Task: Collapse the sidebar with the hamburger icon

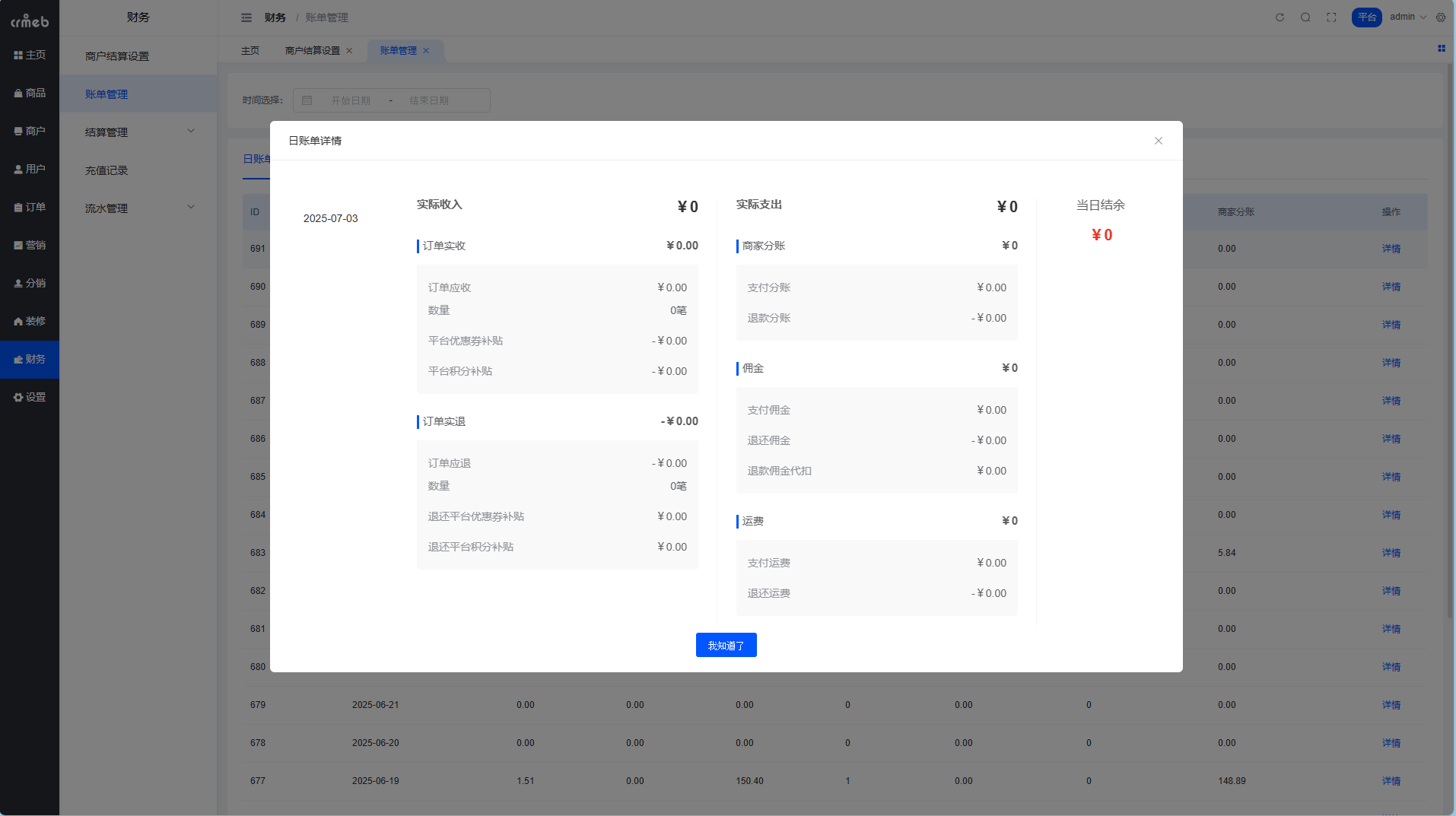Action: coord(246,17)
